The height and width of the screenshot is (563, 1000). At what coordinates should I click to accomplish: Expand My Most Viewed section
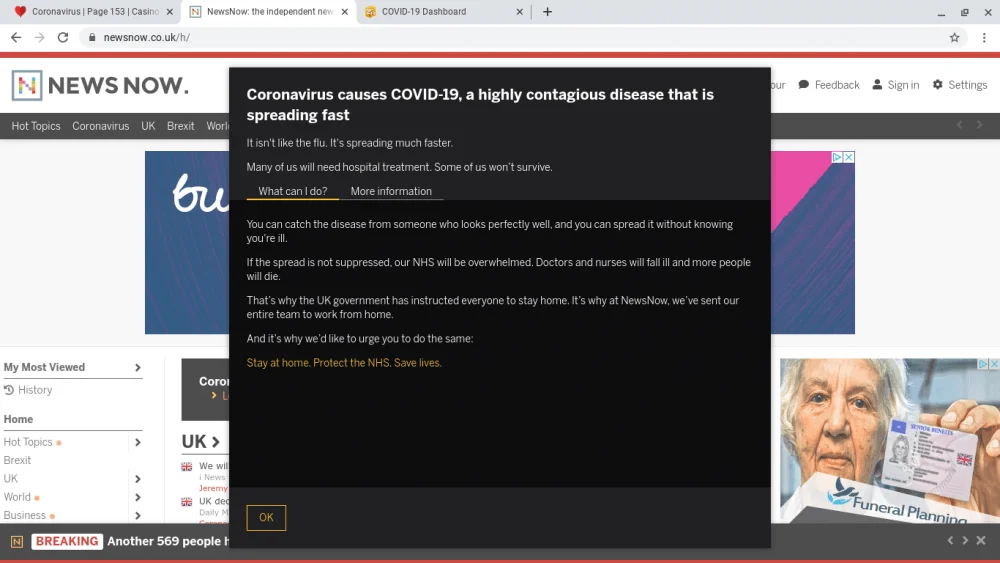click(x=137, y=368)
